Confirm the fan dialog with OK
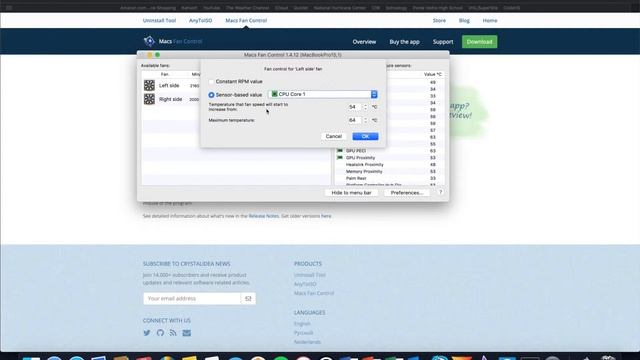640x360 pixels. click(365, 136)
